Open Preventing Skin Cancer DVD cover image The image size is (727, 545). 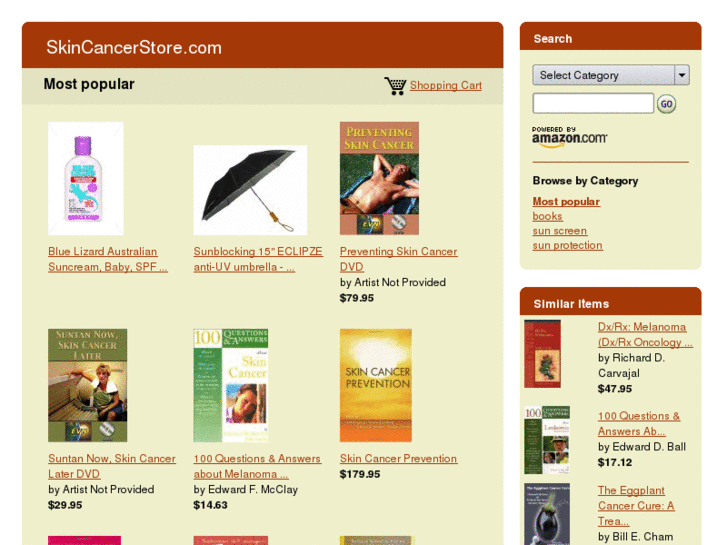pos(379,179)
